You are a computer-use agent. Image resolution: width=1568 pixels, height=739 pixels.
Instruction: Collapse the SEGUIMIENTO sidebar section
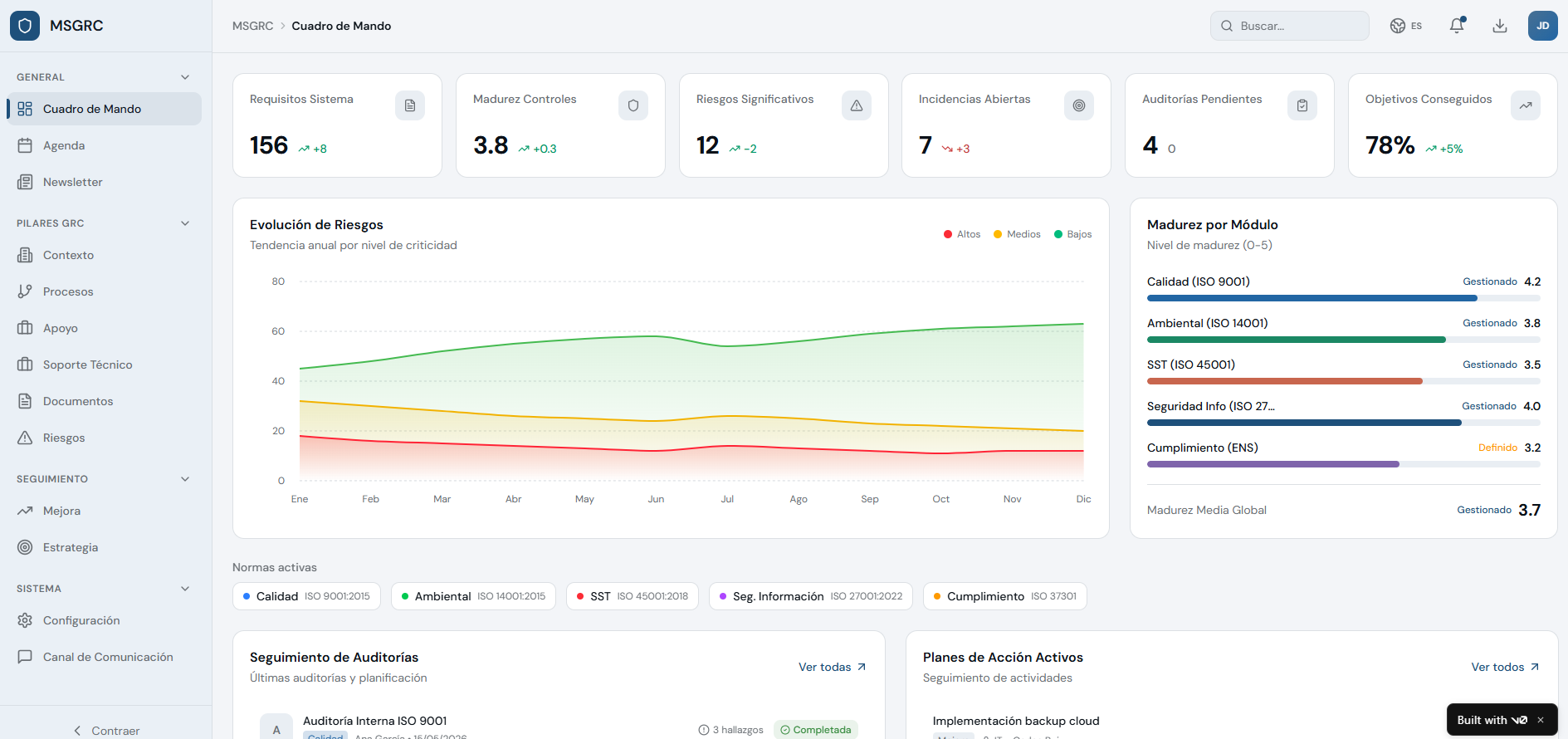[x=185, y=479]
